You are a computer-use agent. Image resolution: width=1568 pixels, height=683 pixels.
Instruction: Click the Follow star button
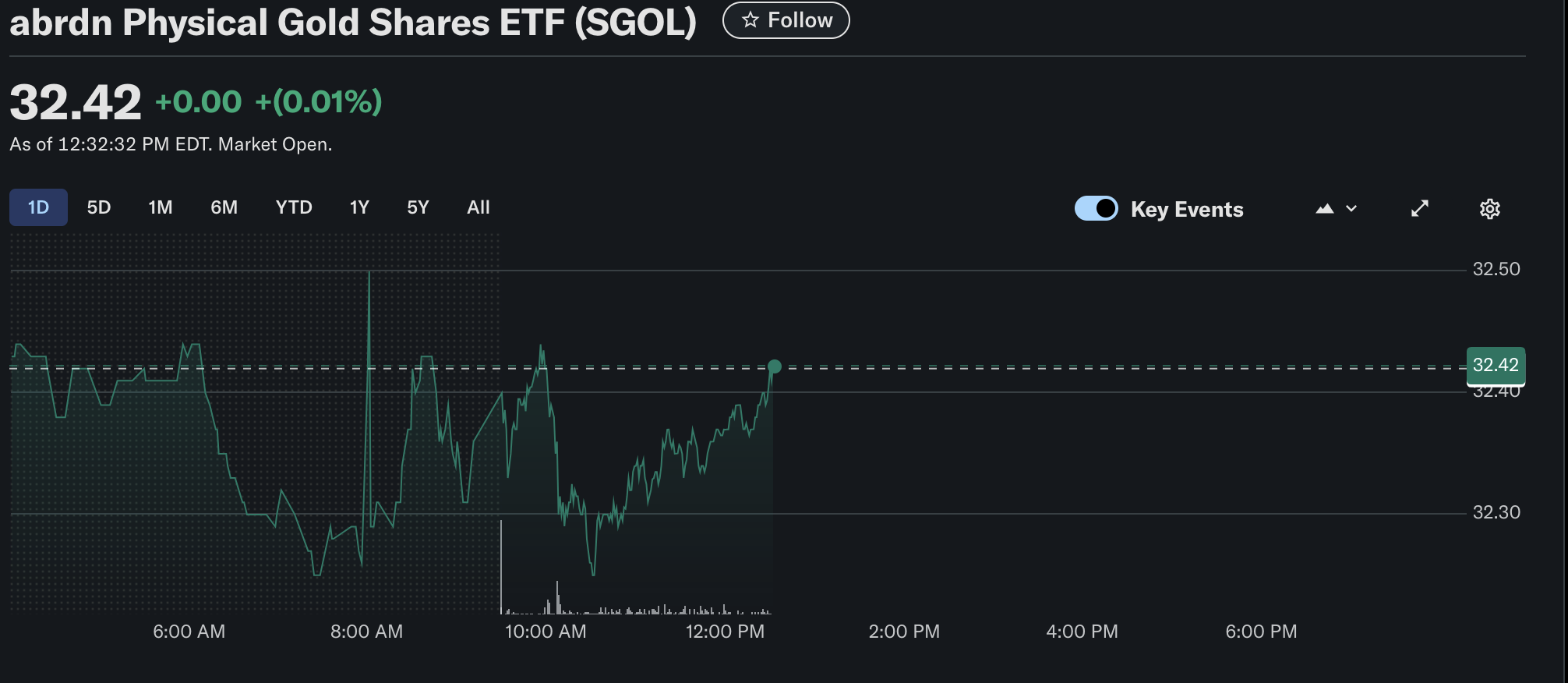[x=786, y=20]
